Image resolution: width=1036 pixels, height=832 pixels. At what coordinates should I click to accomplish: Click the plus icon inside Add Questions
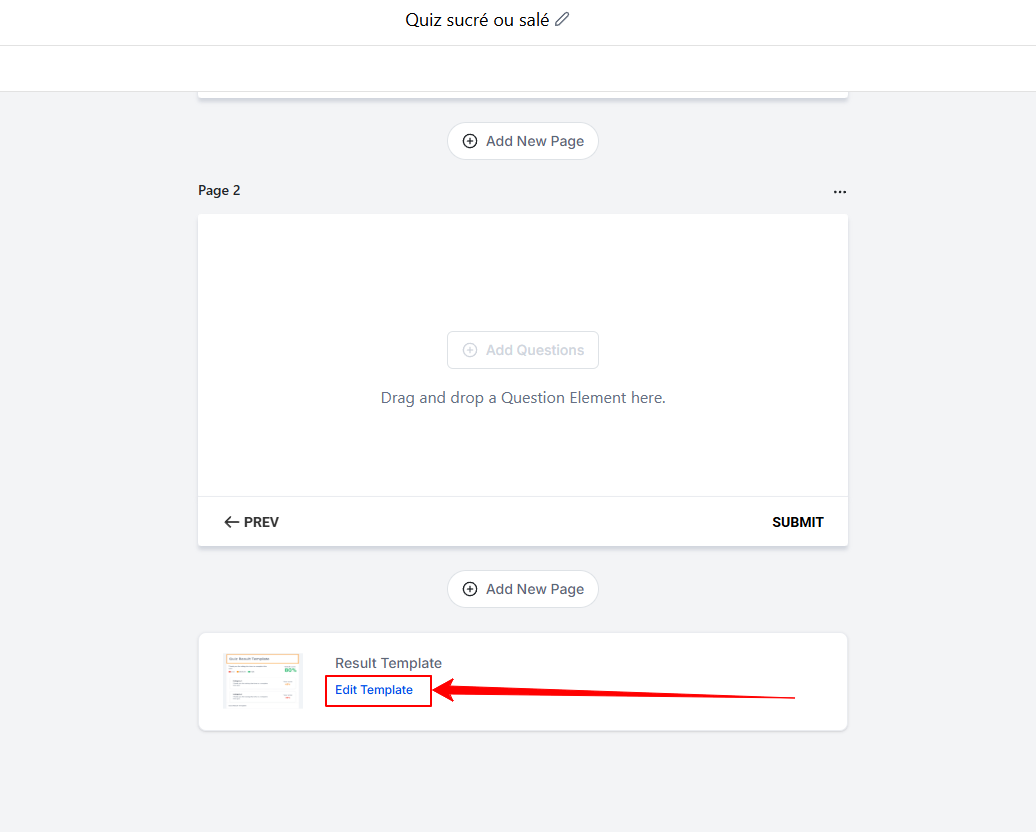pos(470,350)
